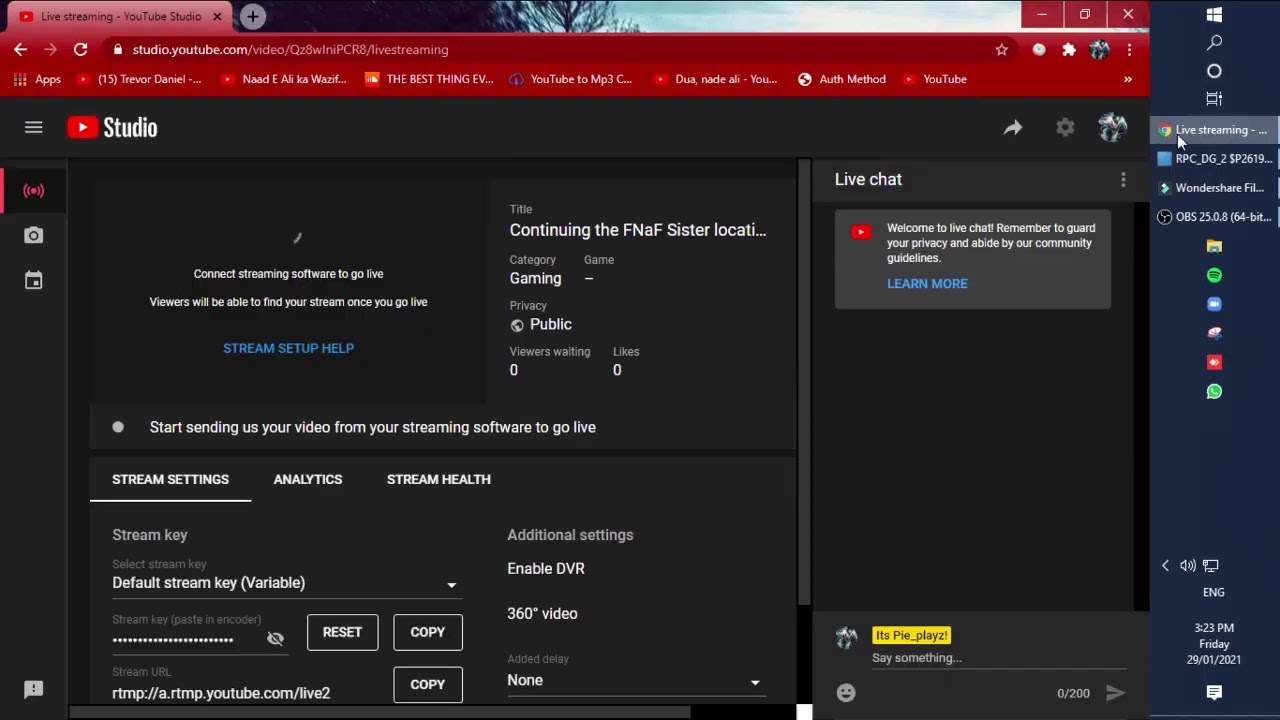Switch to Stream Settings tab

click(170, 479)
